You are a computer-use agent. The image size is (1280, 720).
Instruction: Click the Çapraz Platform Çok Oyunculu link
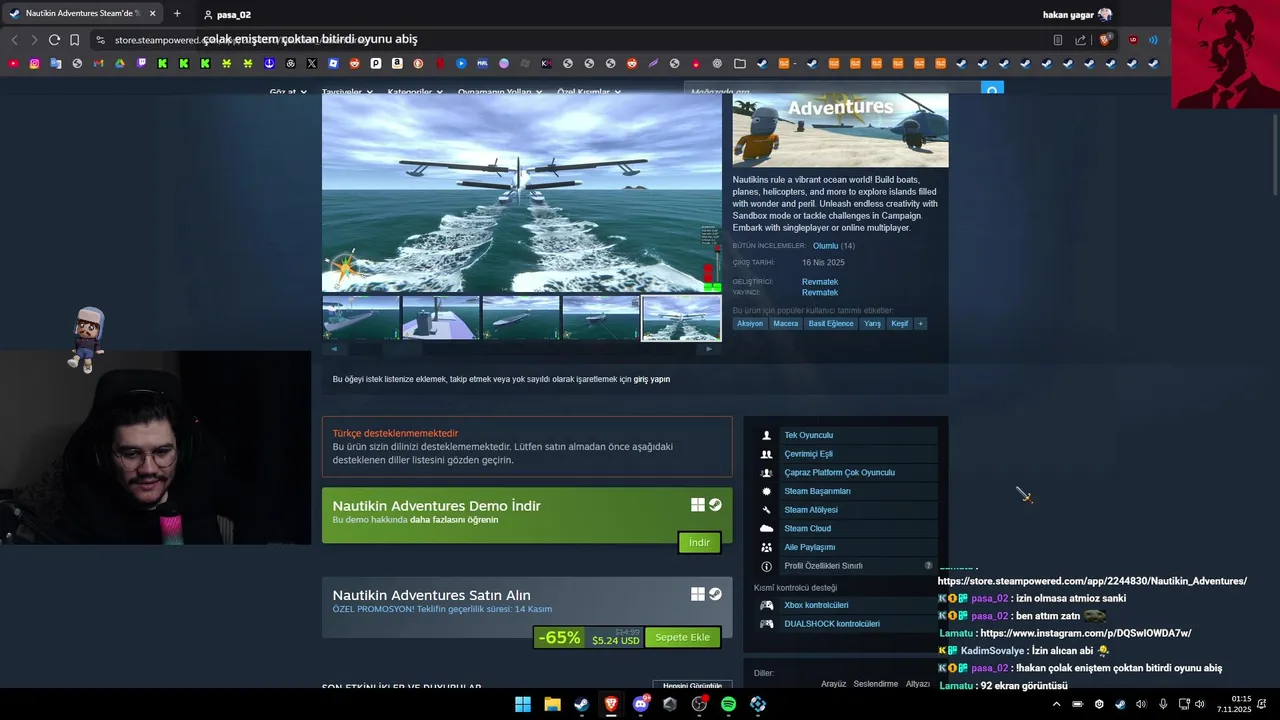[x=839, y=472]
